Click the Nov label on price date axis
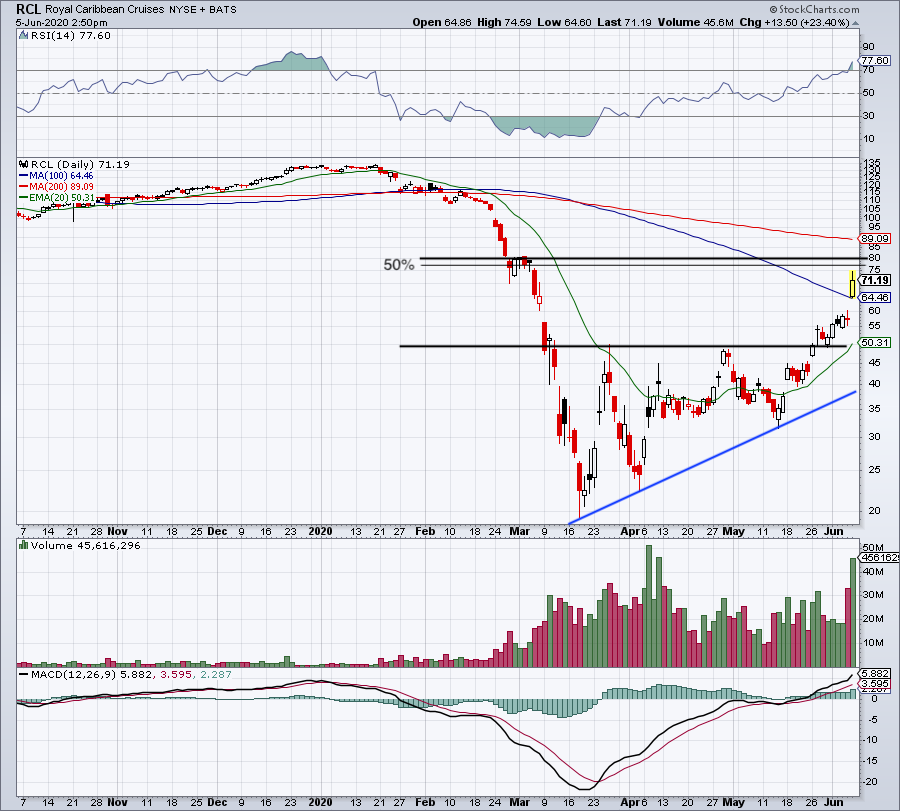900x811 pixels. 117,531
